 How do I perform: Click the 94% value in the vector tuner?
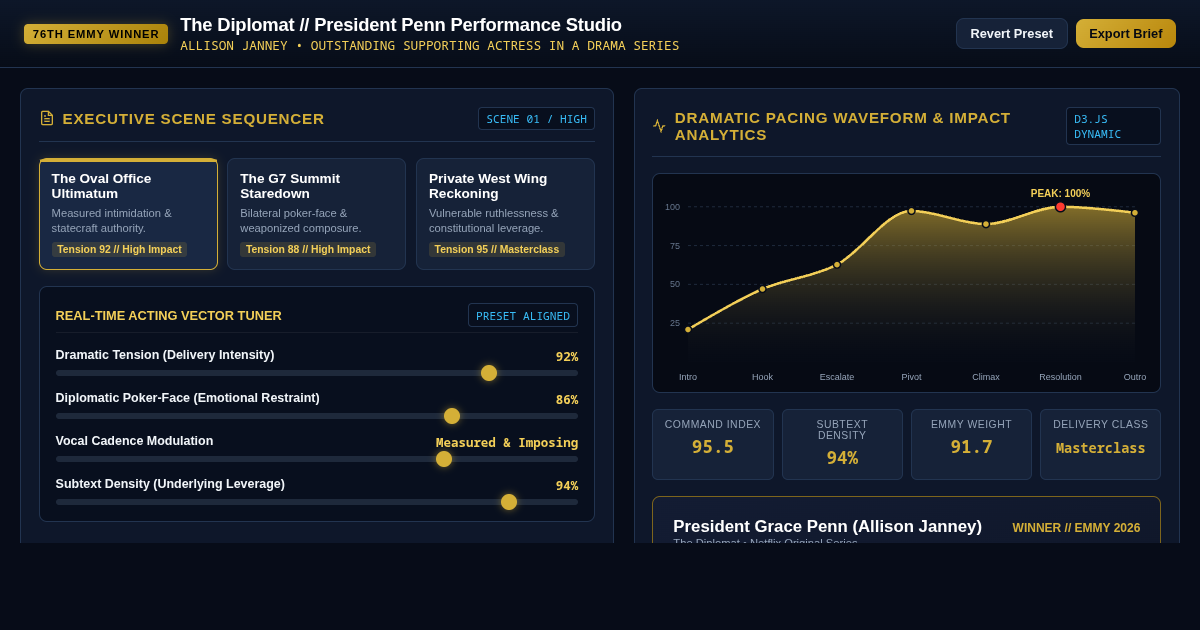567,485
